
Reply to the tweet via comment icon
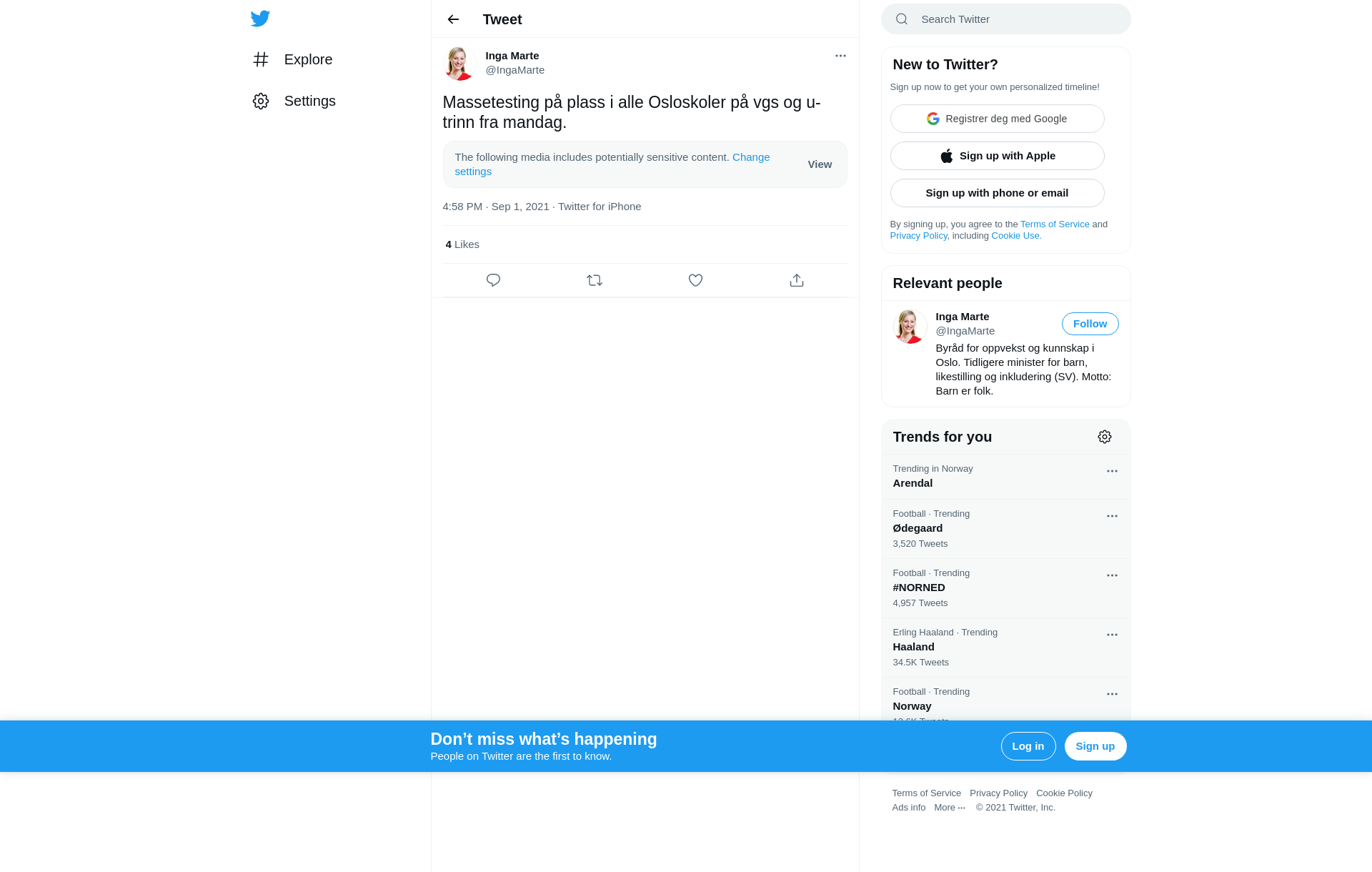coord(493,280)
